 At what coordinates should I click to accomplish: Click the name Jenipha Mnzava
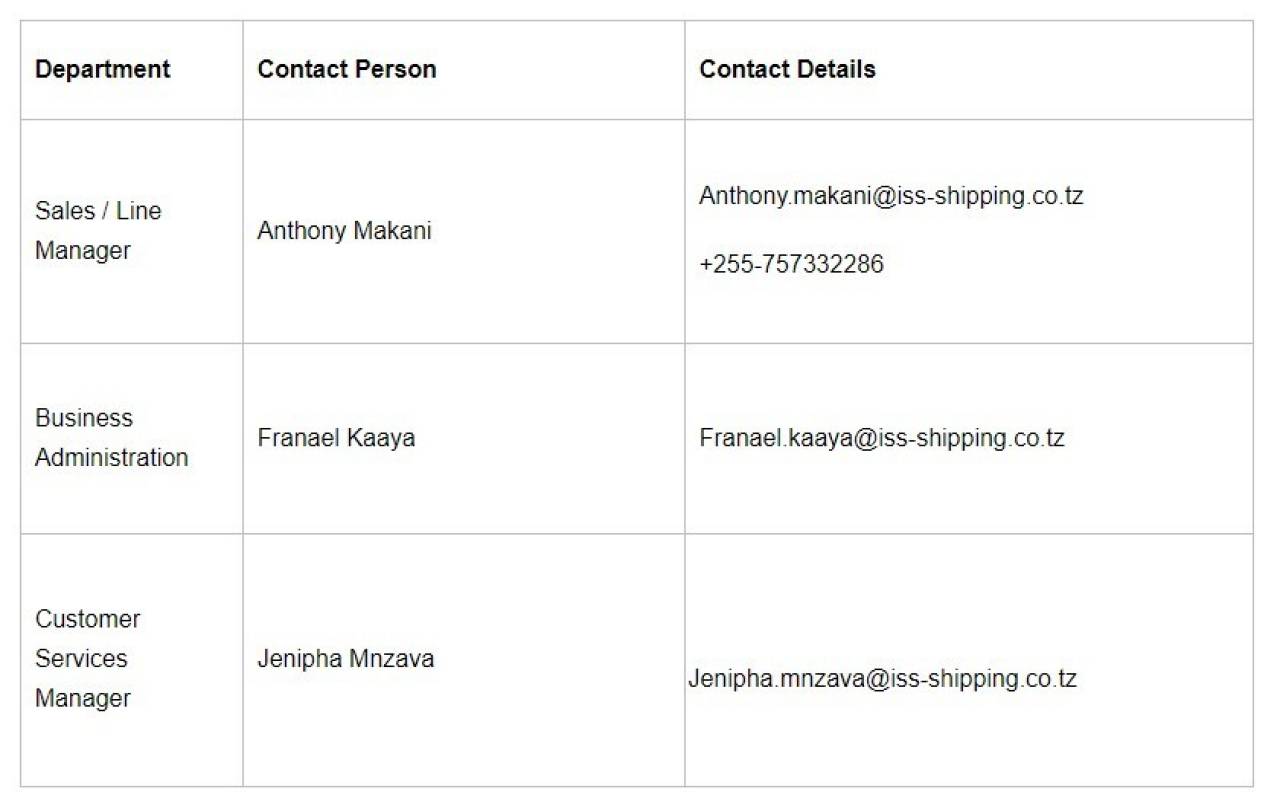click(x=345, y=659)
